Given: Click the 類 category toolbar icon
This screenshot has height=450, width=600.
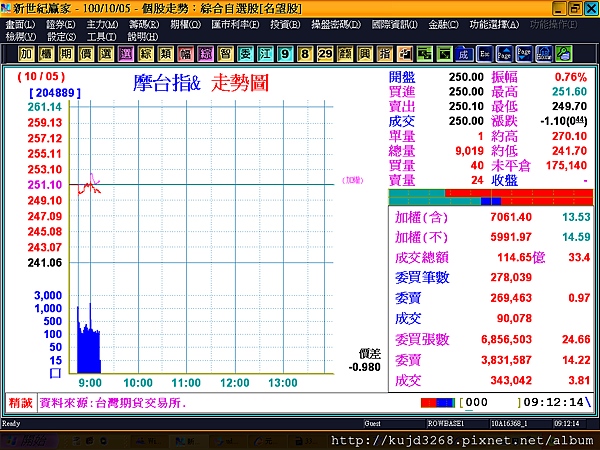Looking at the screenshot, I should pos(165,54).
